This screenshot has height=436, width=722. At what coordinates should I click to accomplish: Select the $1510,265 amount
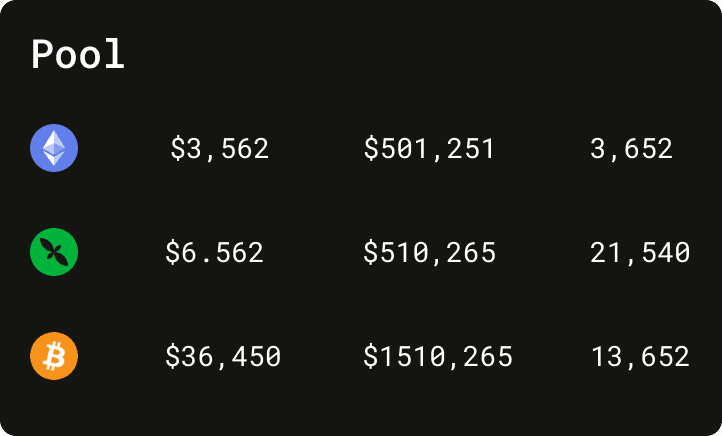[438, 356]
